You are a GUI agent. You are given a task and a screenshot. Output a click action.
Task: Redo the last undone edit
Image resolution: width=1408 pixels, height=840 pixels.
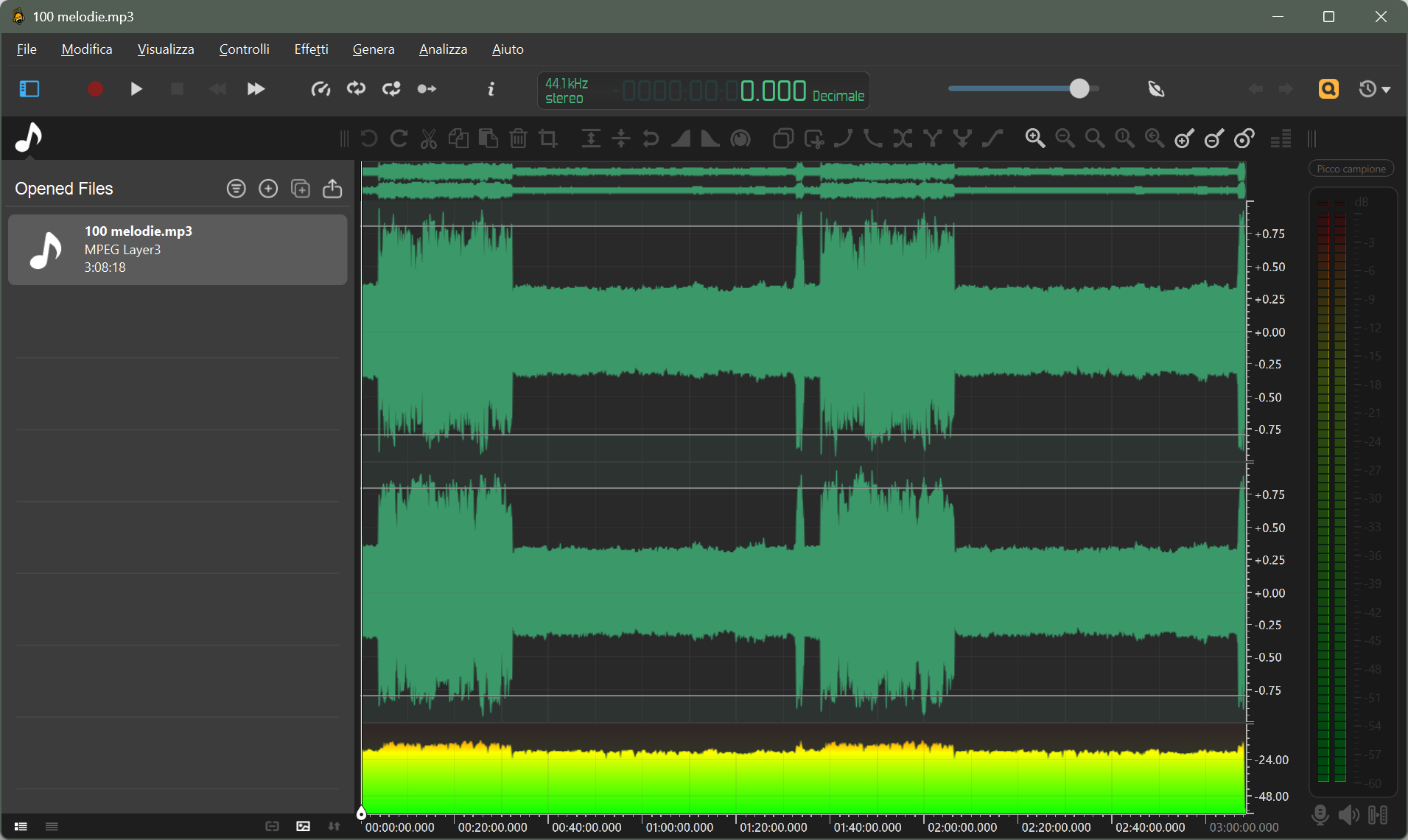click(x=399, y=139)
